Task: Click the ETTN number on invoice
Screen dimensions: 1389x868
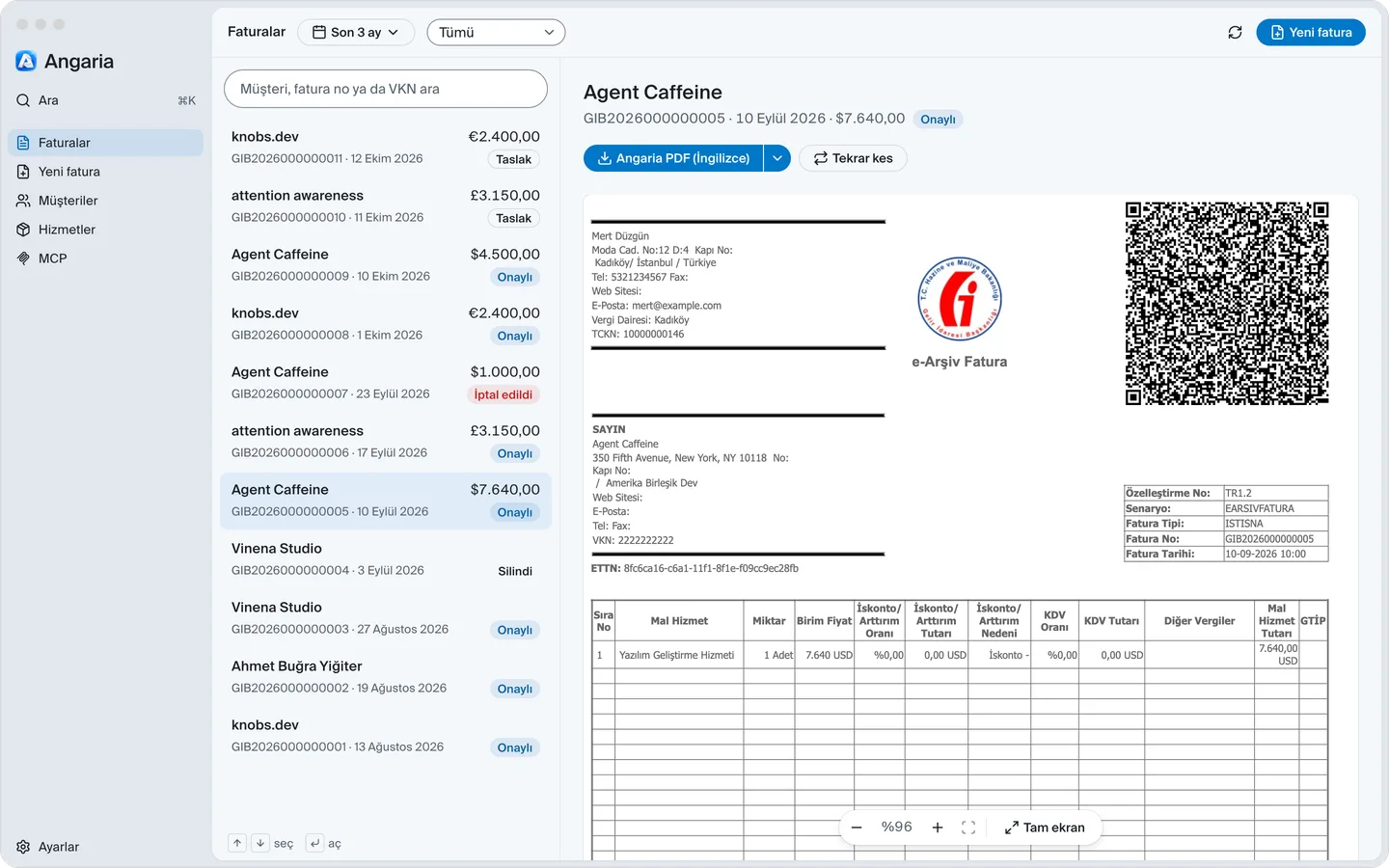Action: (x=711, y=568)
